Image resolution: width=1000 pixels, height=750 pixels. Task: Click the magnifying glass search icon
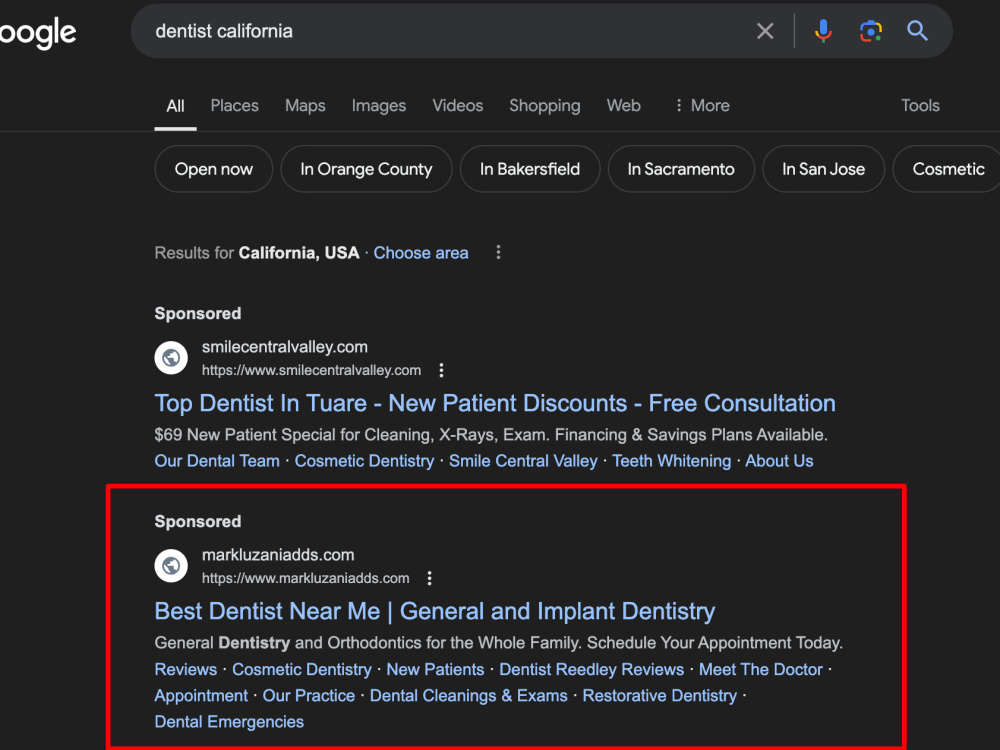[917, 31]
